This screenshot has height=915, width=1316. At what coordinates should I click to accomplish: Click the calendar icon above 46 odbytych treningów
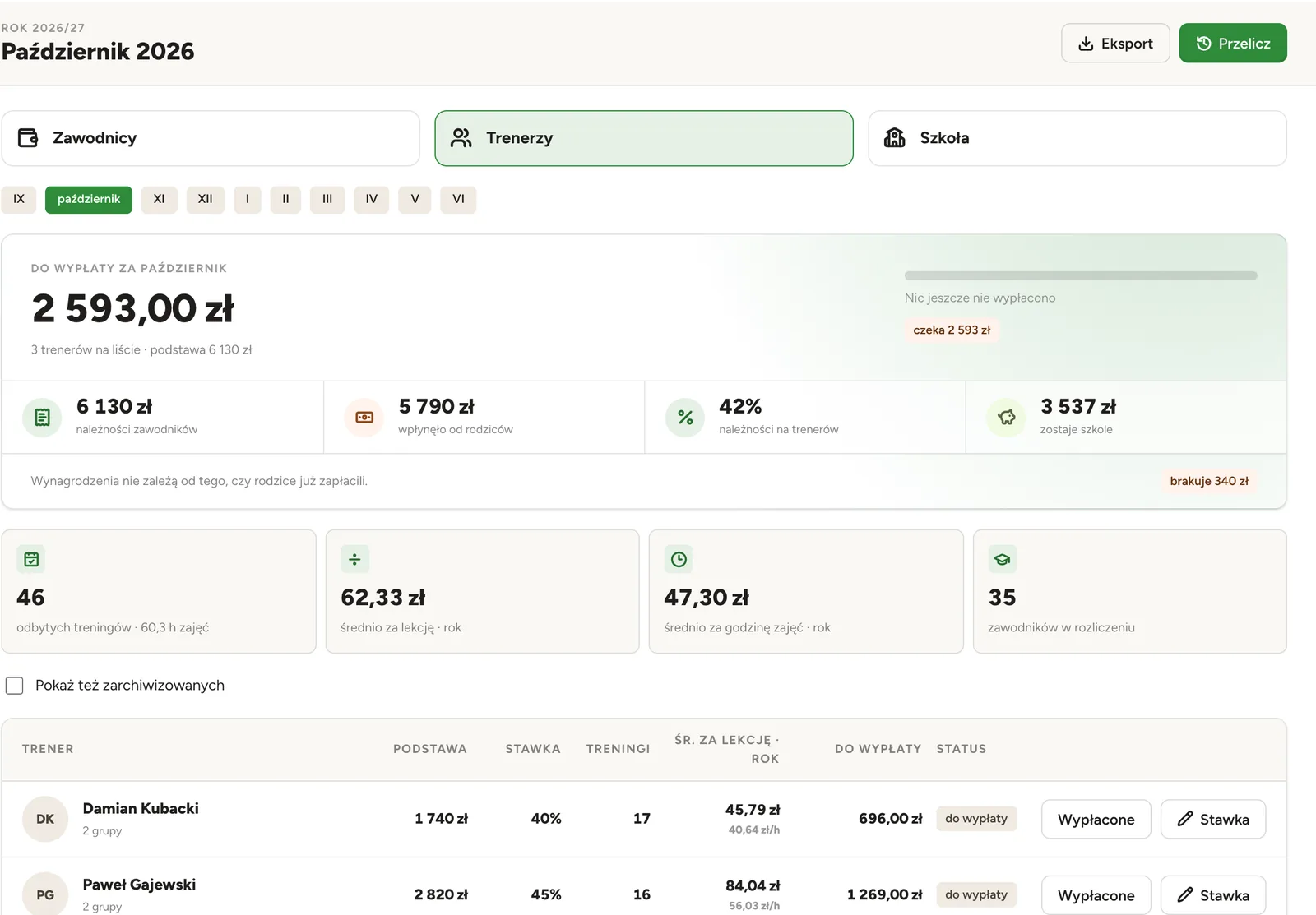tap(31, 559)
